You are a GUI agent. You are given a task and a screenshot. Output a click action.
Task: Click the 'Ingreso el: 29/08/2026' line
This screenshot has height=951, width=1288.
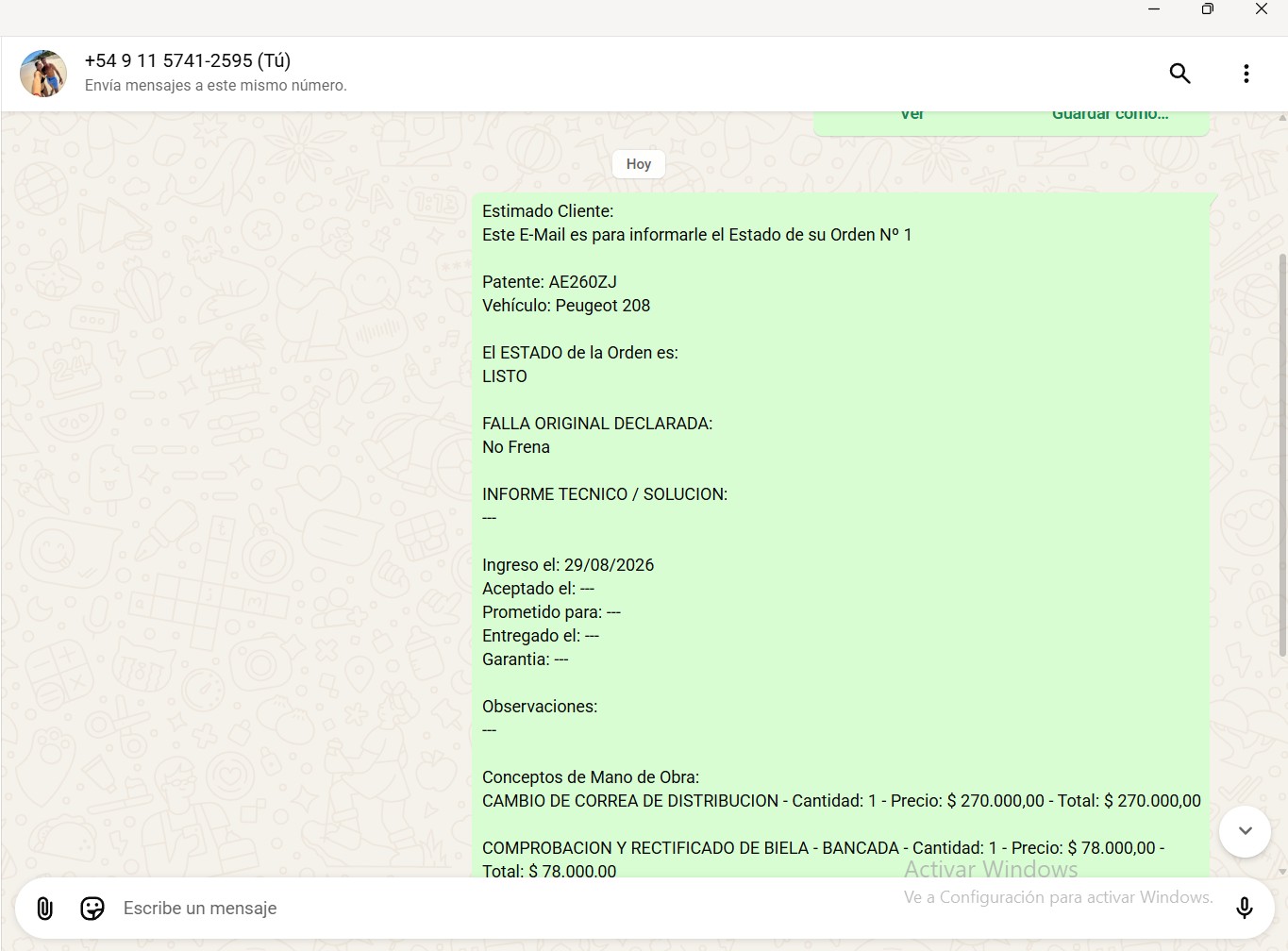568,565
